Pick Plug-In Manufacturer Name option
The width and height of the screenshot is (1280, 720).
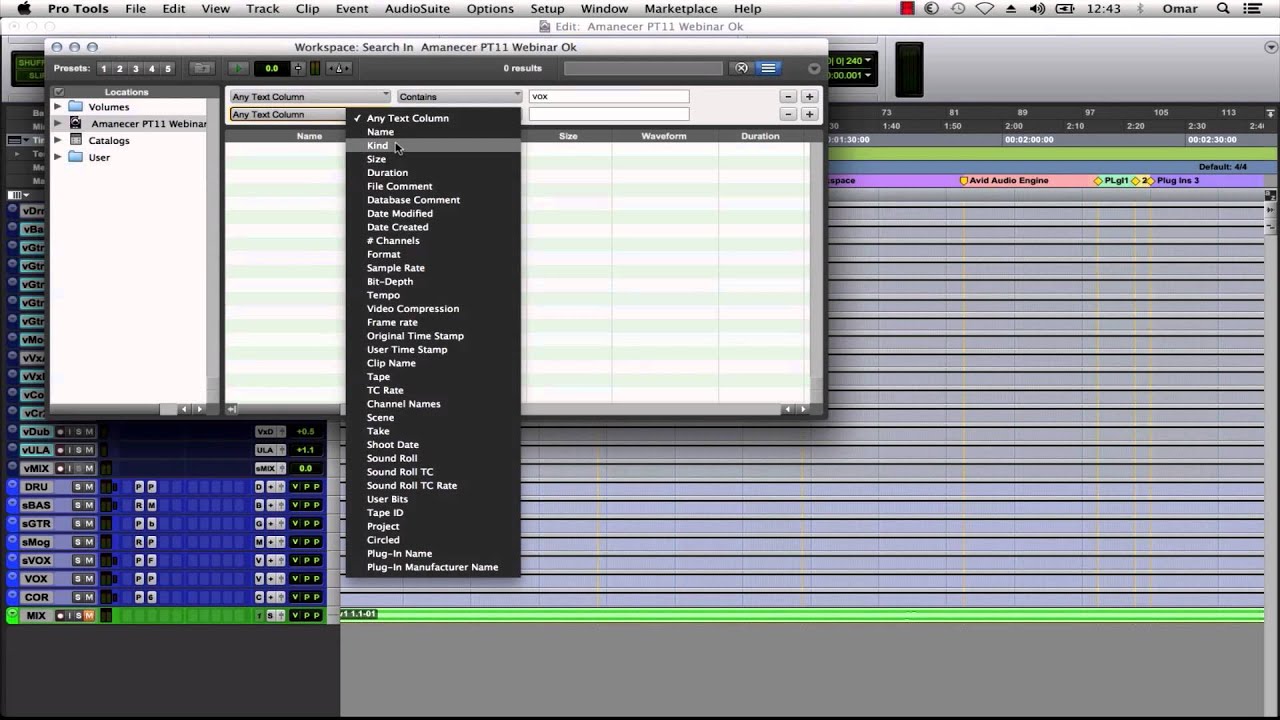click(433, 567)
